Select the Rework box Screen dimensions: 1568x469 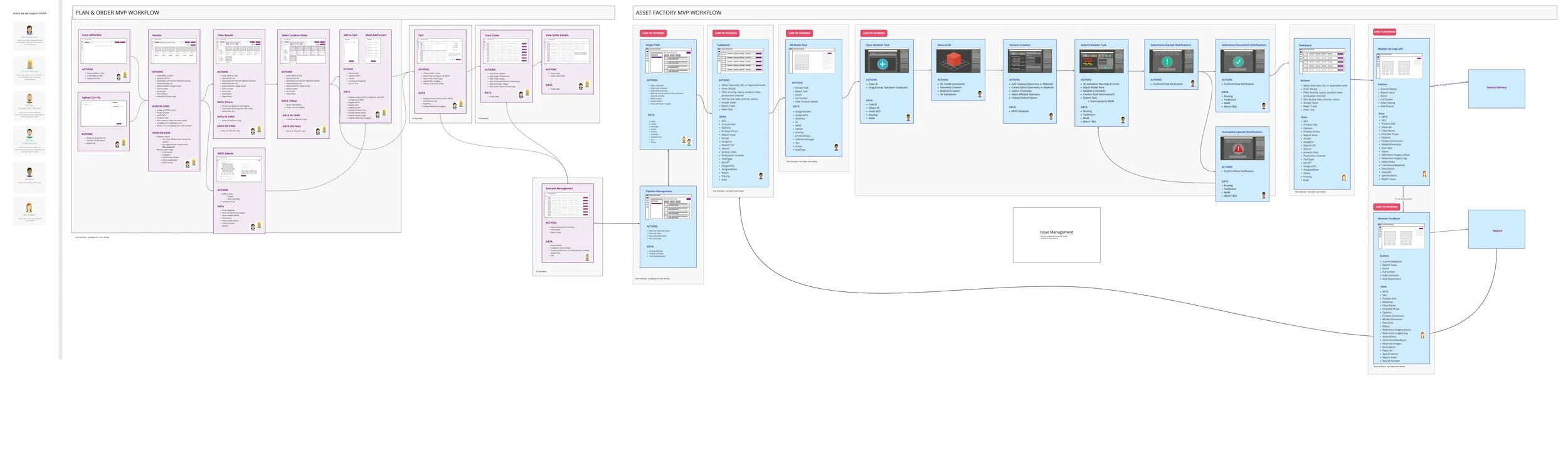click(1496, 229)
